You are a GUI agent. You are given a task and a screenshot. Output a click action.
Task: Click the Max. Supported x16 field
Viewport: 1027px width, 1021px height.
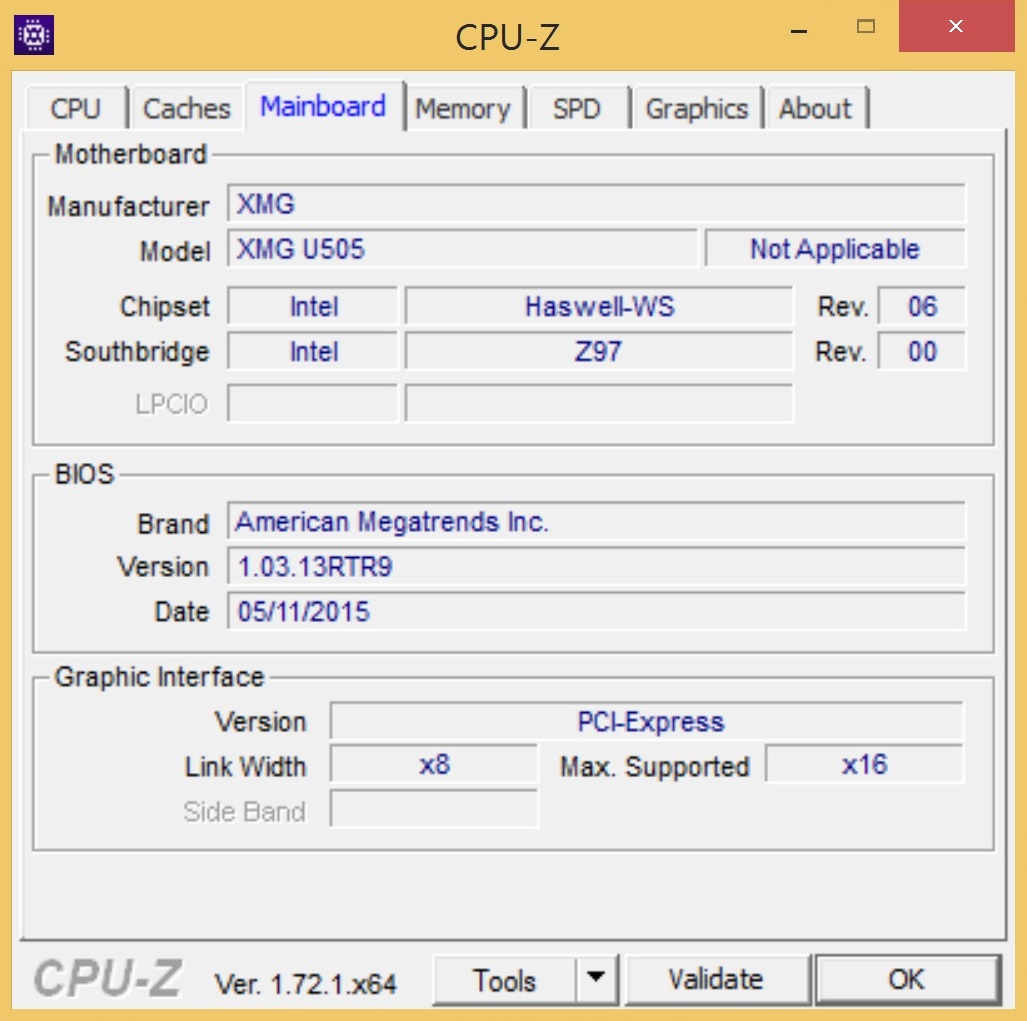(x=865, y=764)
